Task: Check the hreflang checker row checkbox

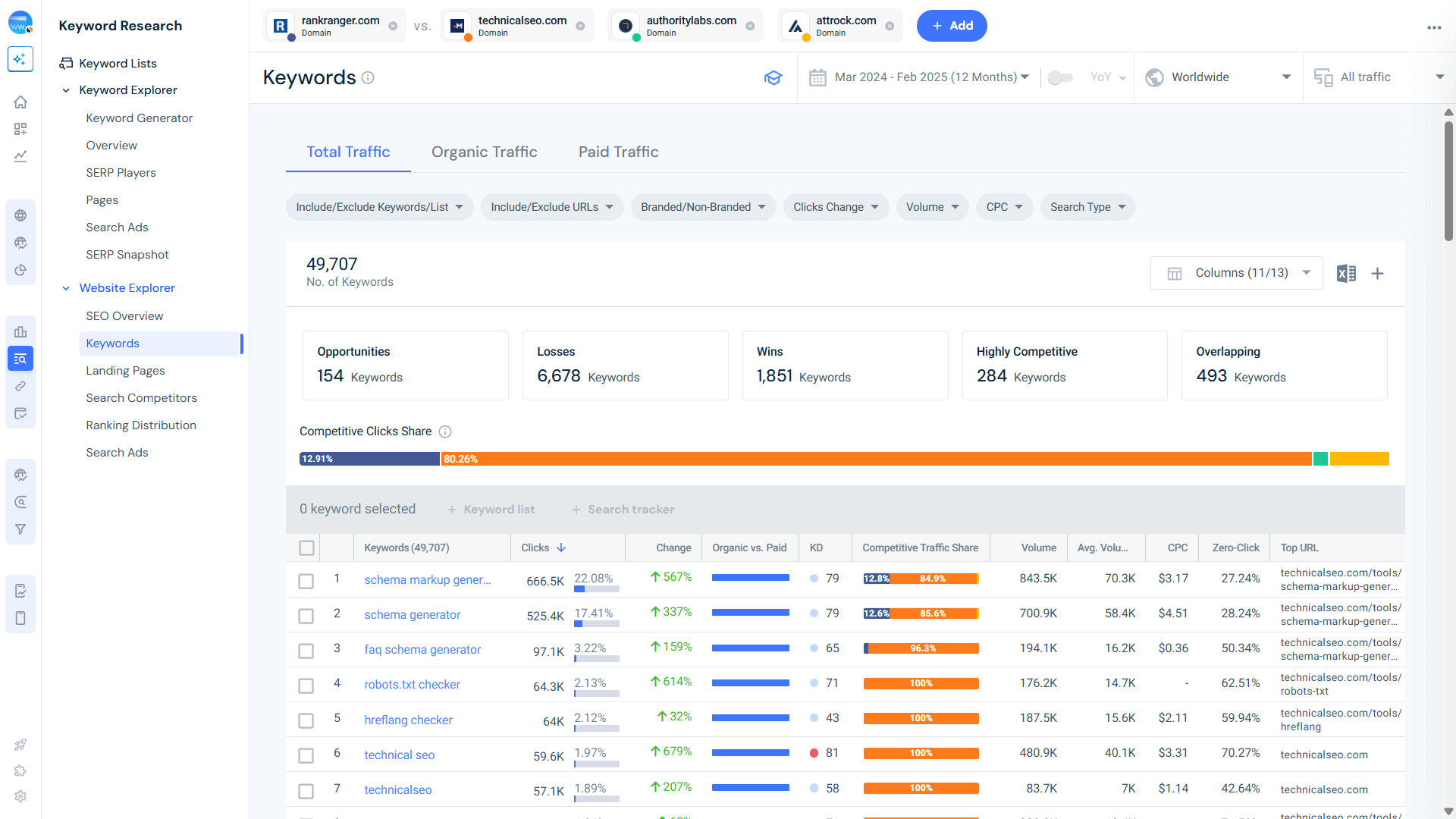Action: click(x=306, y=720)
